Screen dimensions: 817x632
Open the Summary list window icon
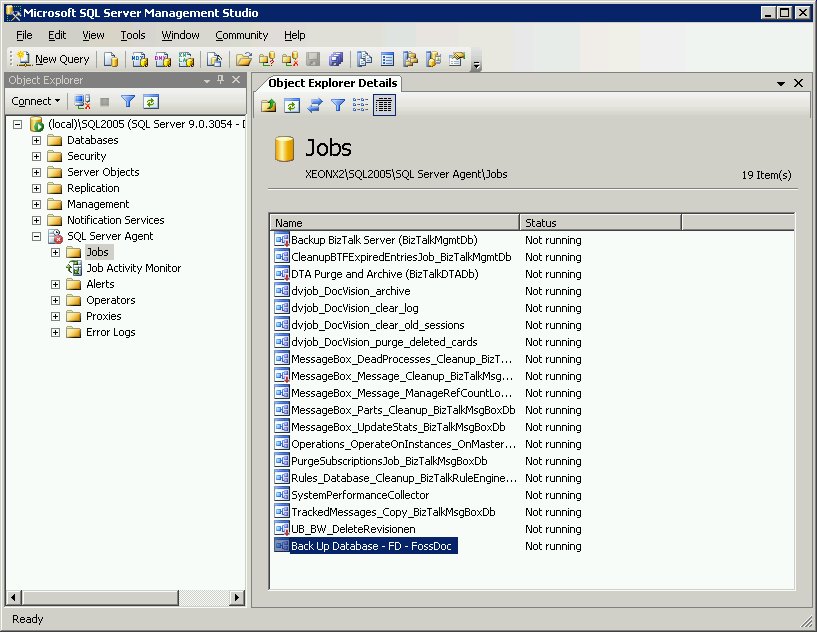point(388,59)
